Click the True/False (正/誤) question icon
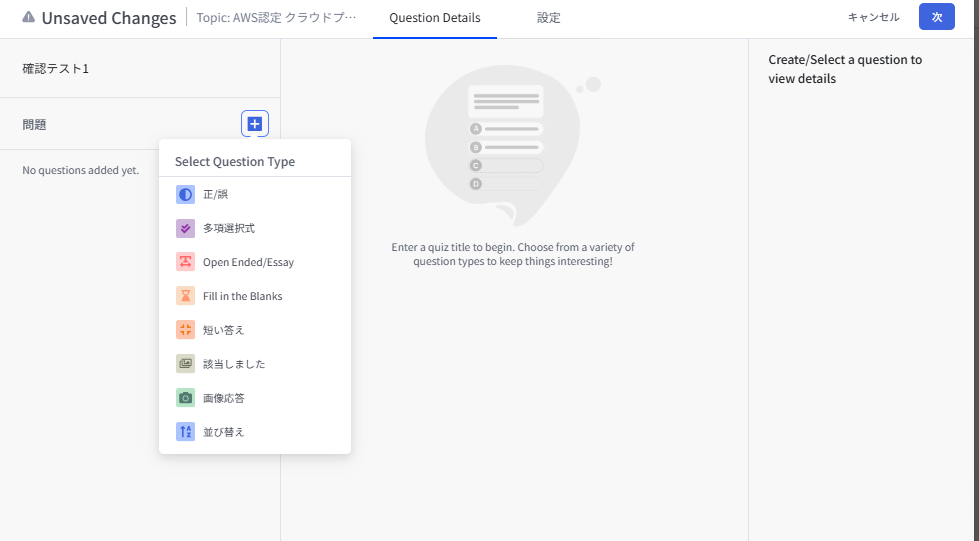This screenshot has width=979, height=541. tap(185, 194)
